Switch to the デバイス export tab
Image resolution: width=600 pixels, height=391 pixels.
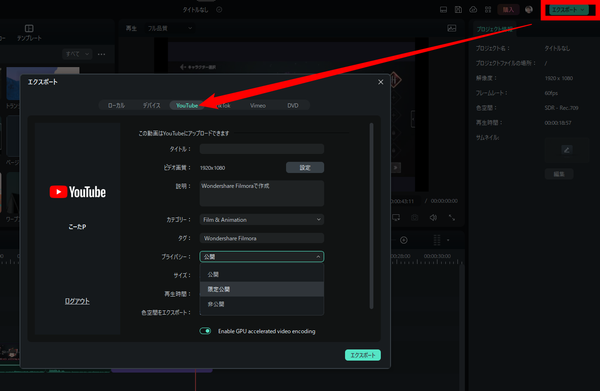(152, 105)
